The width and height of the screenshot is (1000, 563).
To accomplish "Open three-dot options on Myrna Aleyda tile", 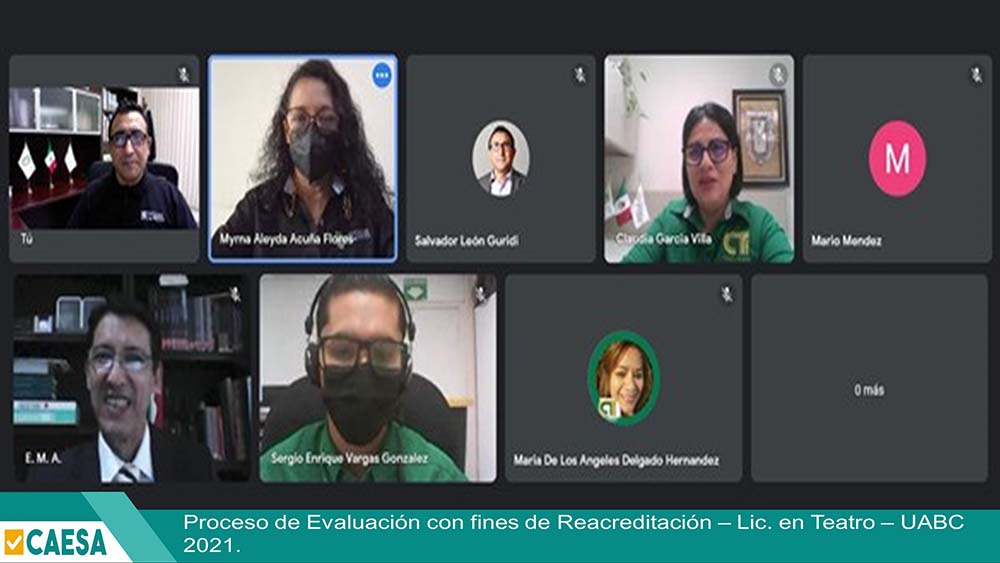I will click(382, 75).
